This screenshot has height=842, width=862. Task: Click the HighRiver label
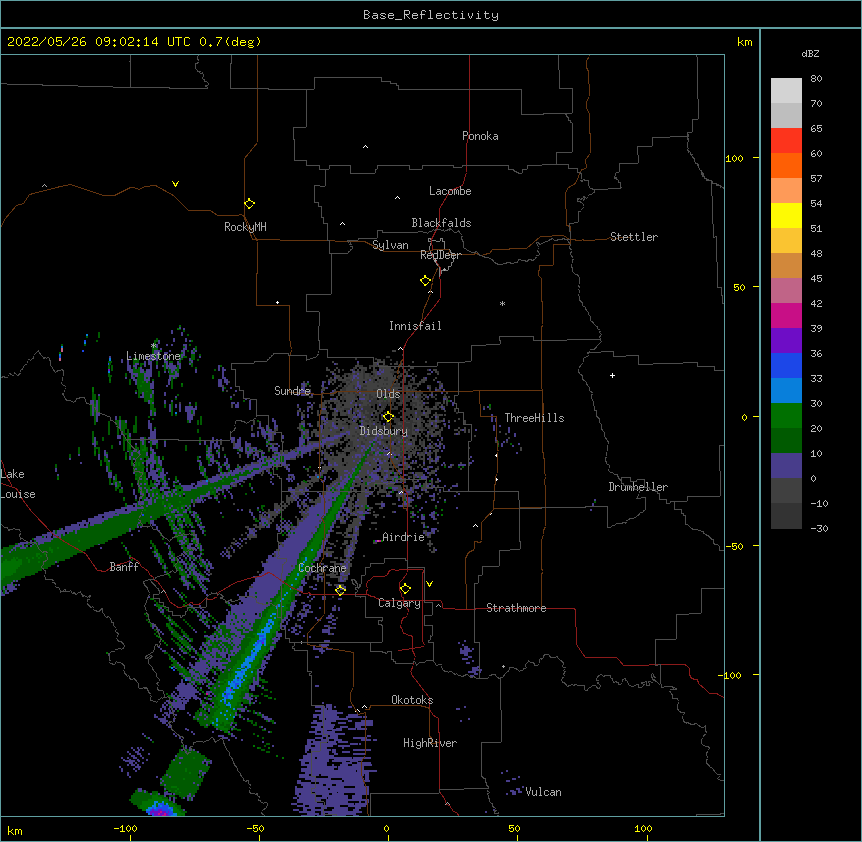(430, 743)
